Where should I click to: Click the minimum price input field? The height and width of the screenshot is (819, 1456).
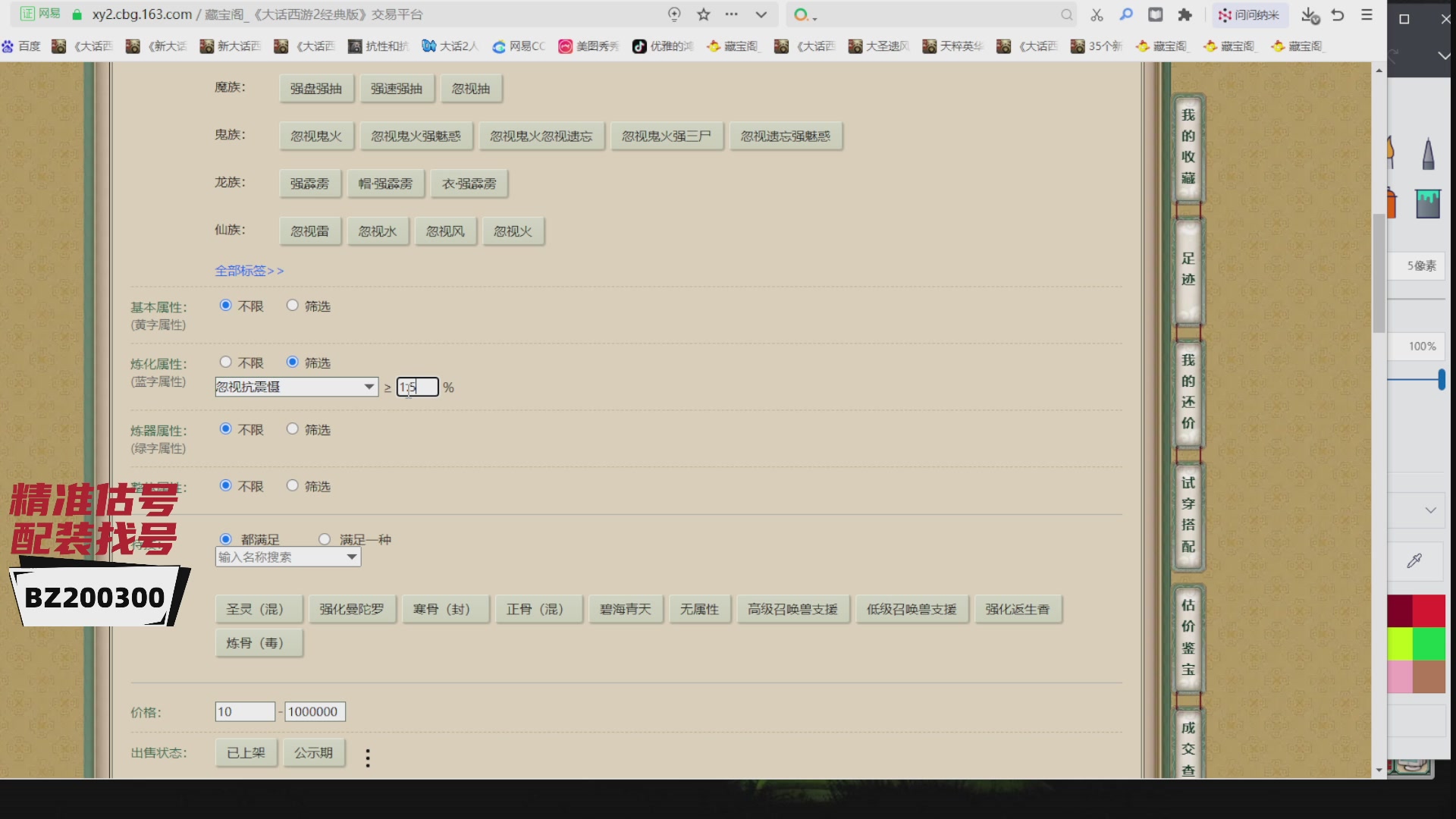pos(244,711)
